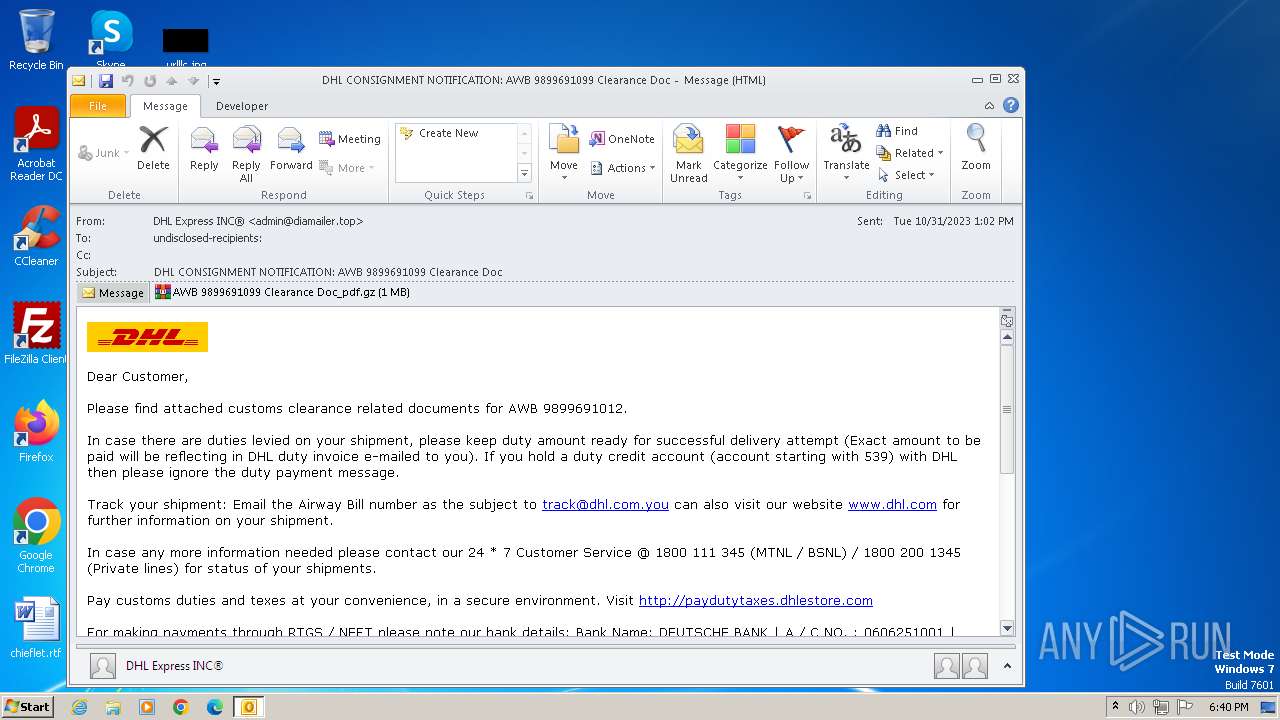This screenshot has height=720, width=1280.
Task: Click the DHL logo image
Action: coord(147,337)
